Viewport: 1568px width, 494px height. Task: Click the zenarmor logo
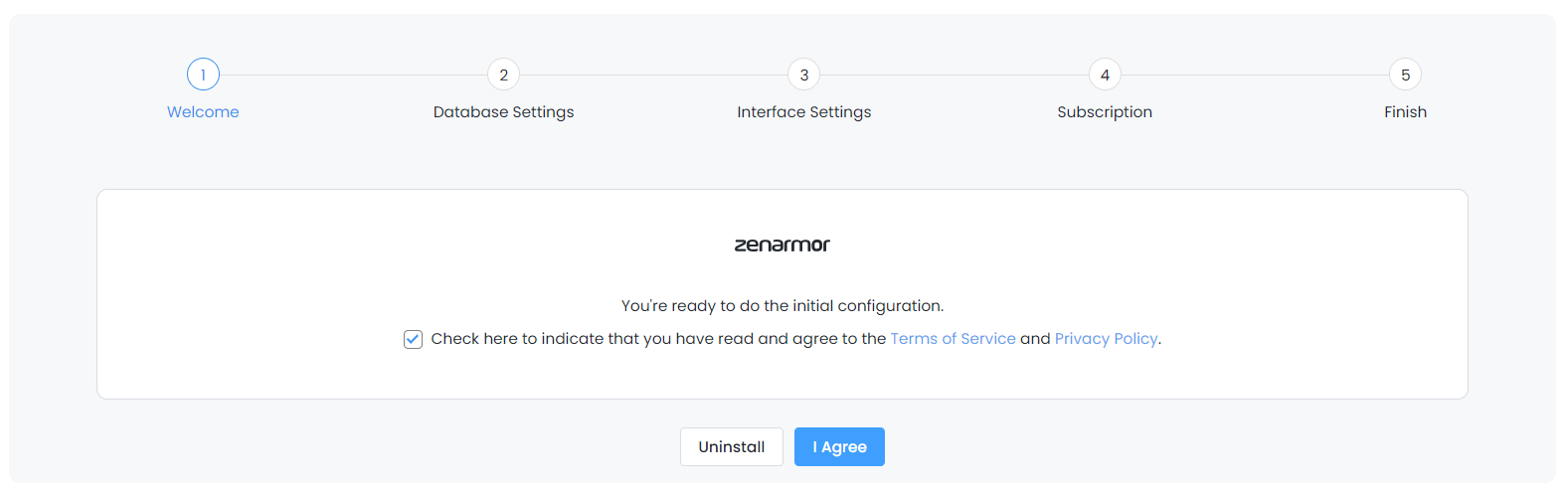(x=783, y=245)
